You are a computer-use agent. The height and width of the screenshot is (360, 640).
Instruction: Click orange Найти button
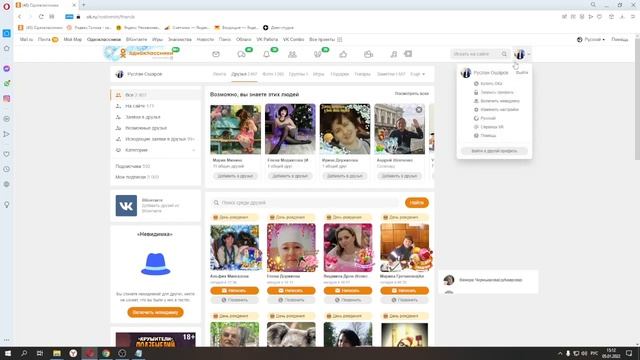(417, 203)
